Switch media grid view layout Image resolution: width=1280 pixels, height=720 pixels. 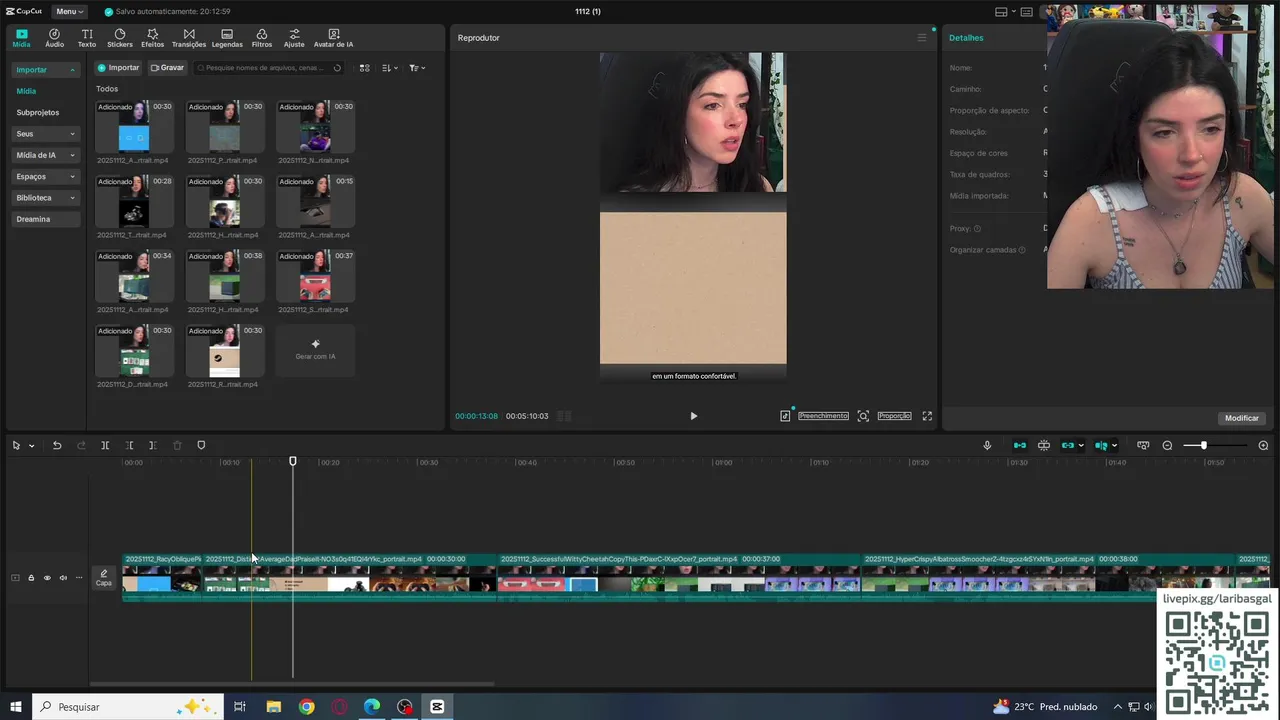364,68
